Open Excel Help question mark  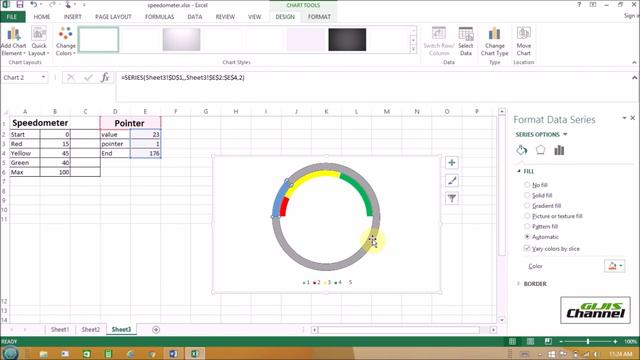(579, 5)
